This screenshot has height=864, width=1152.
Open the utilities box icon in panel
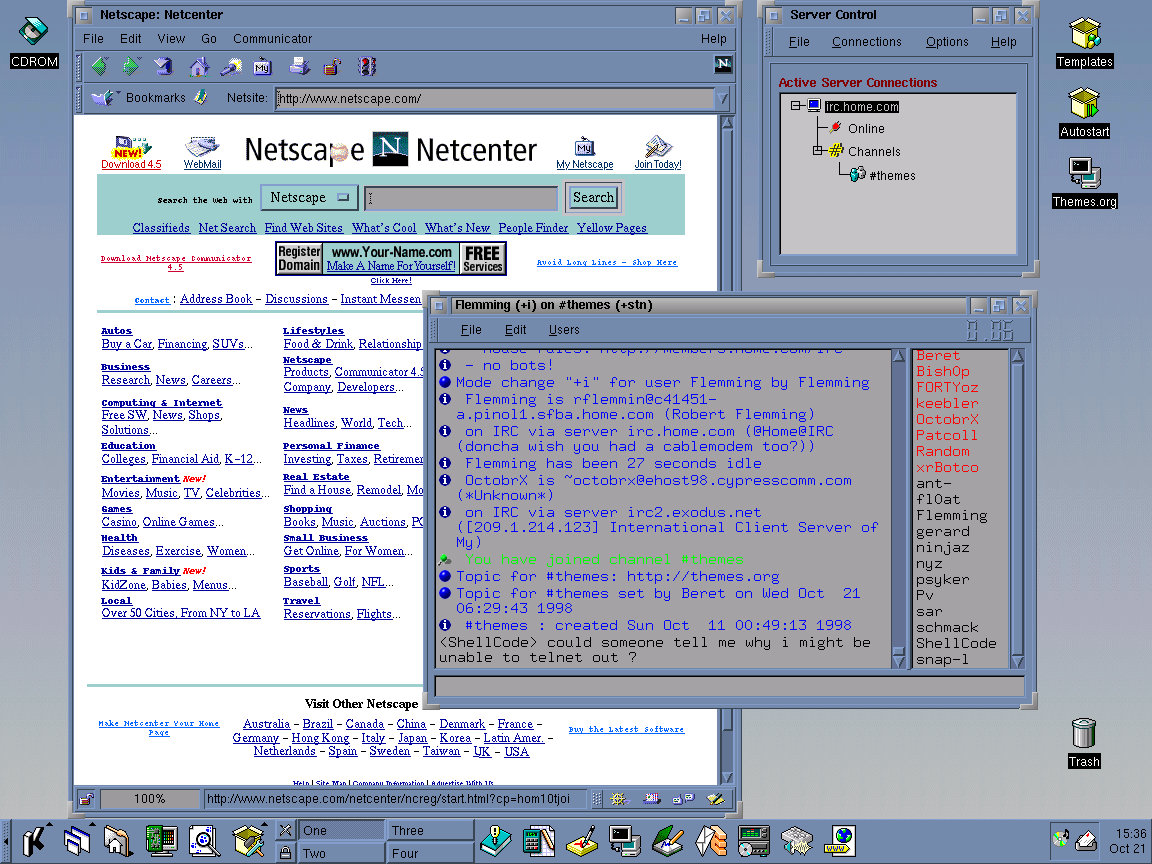pyautogui.click(x=248, y=841)
